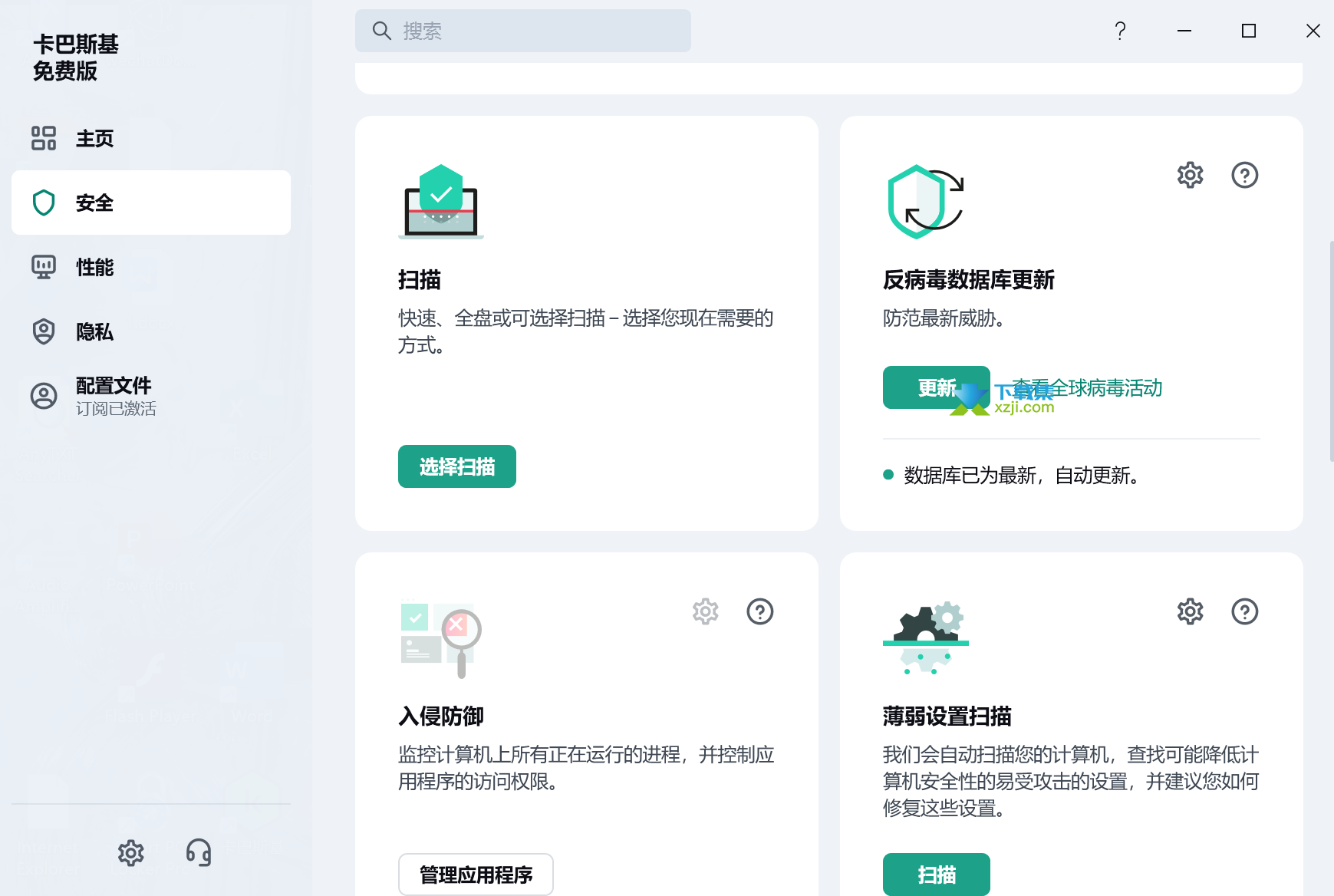Screen dimensions: 1334x896
Task: Click the user avatar icon beside 配置文件
Action: tap(44, 396)
